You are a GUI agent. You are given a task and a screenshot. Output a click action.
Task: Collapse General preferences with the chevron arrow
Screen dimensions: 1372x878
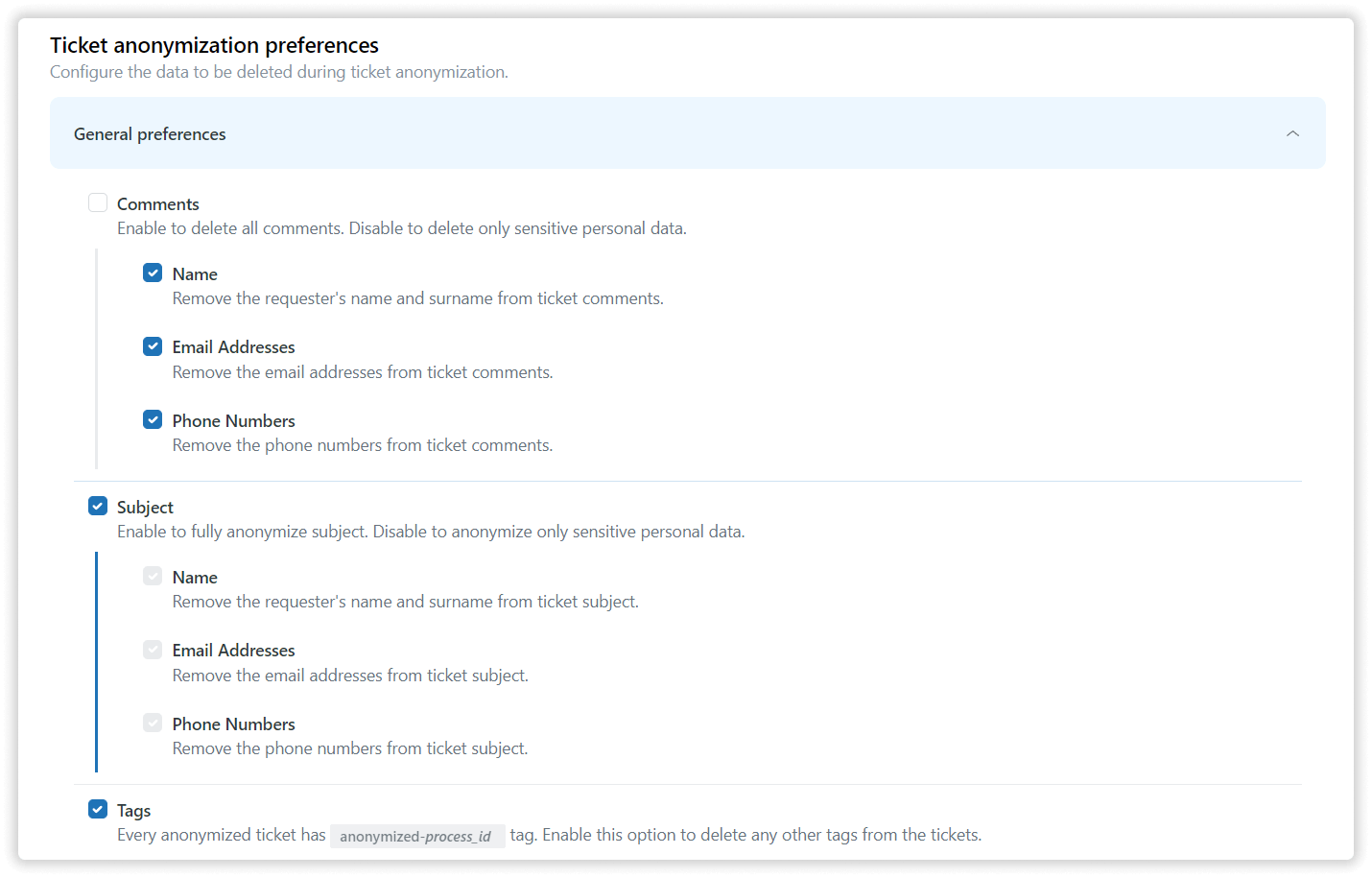click(x=1292, y=133)
